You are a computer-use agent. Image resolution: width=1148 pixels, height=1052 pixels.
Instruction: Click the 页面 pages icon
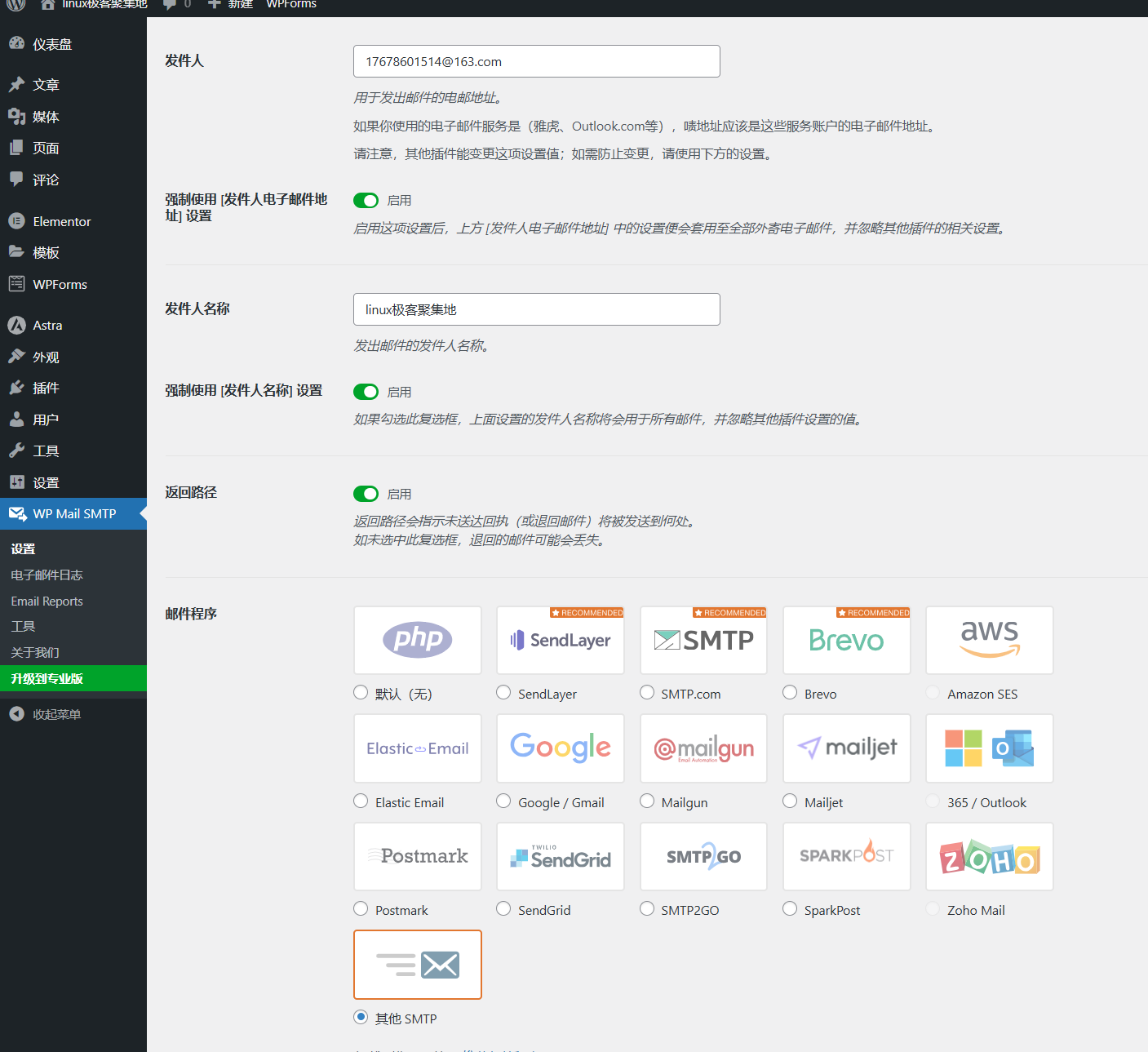pos(16,148)
